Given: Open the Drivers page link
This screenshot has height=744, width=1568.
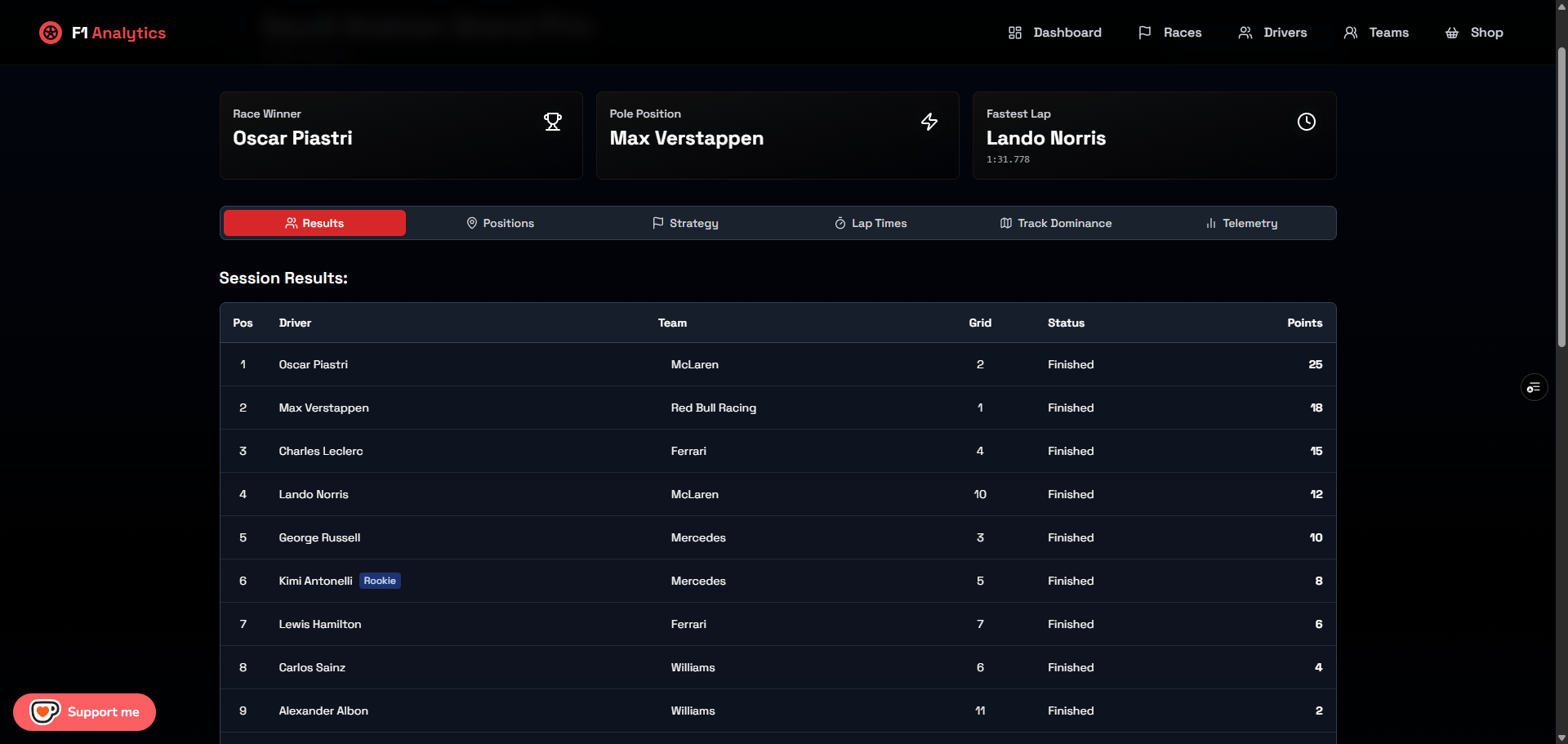Looking at the screenshot, I should pos(1273,33).
